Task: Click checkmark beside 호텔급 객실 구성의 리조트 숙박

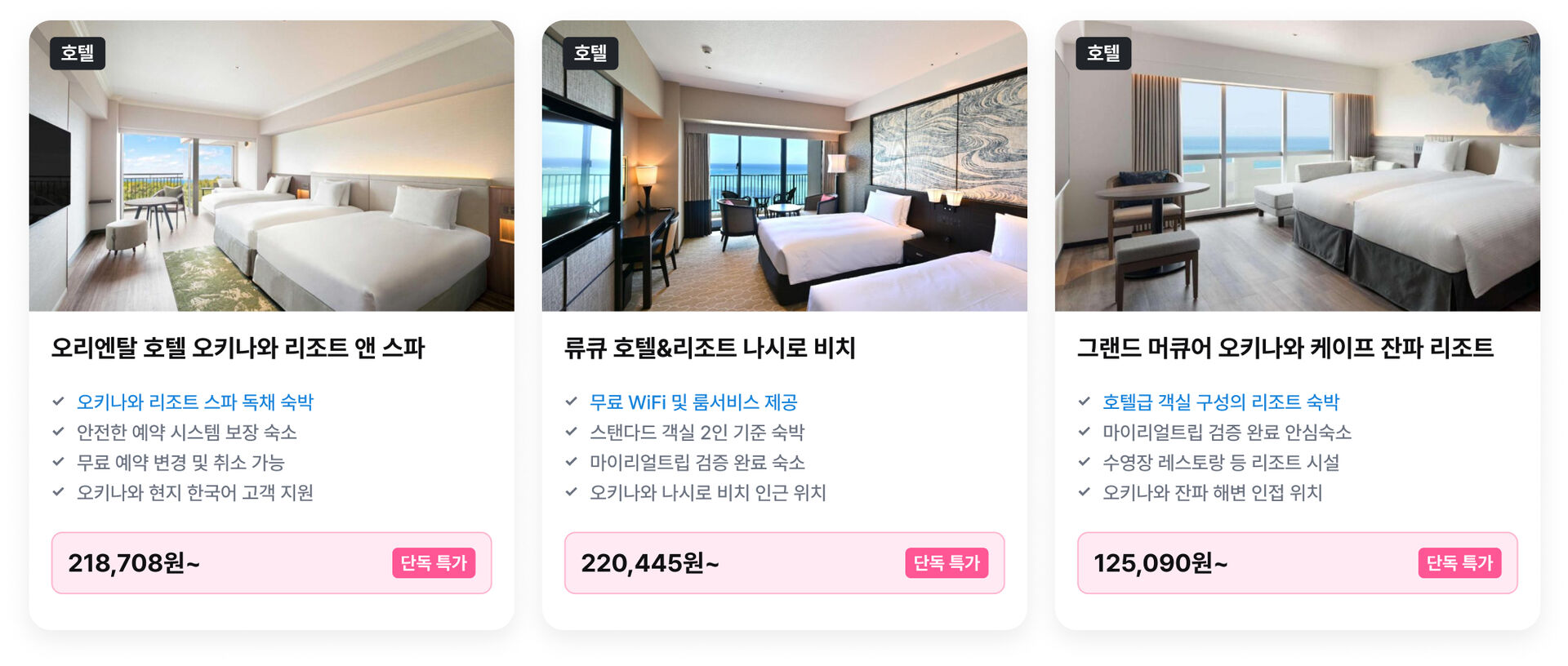Action: coord(1084,402)
